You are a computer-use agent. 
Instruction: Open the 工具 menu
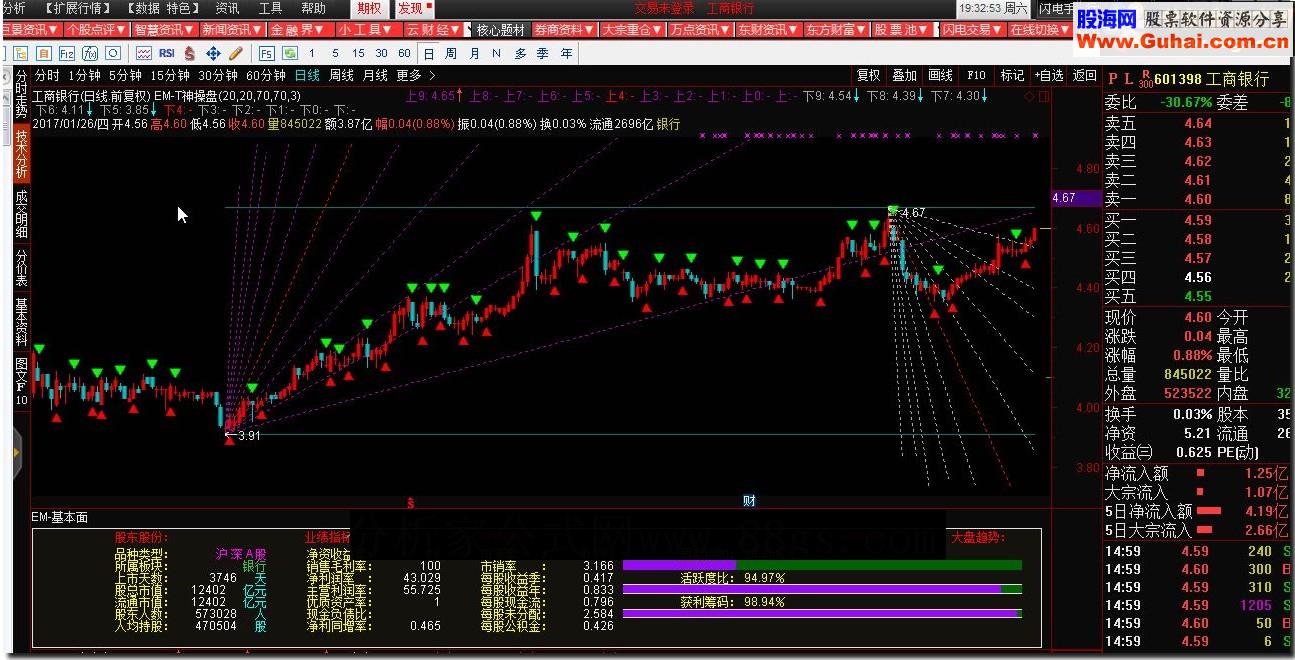(x=270, y=8)
